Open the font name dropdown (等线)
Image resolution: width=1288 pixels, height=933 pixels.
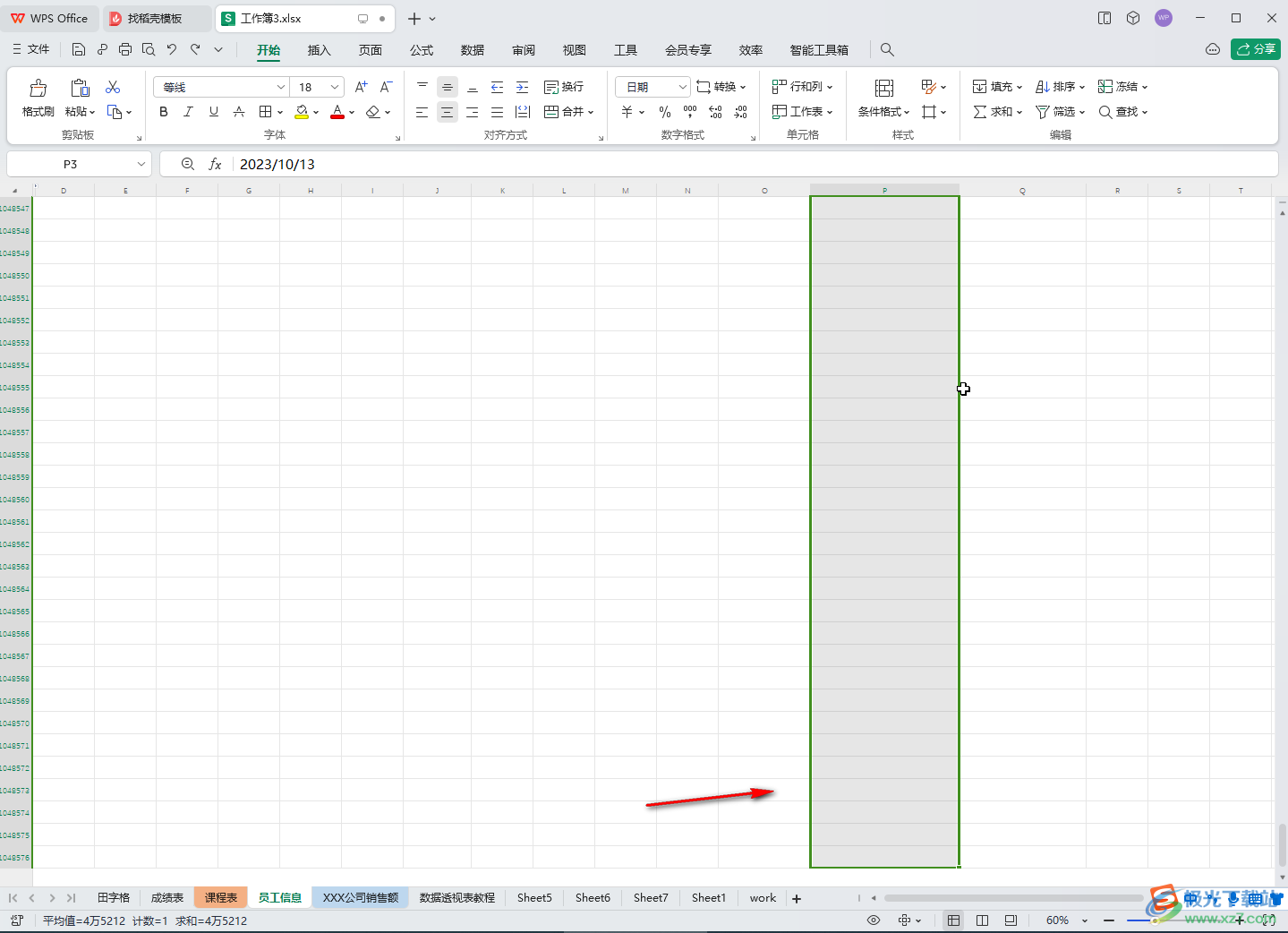coord(280,87)
